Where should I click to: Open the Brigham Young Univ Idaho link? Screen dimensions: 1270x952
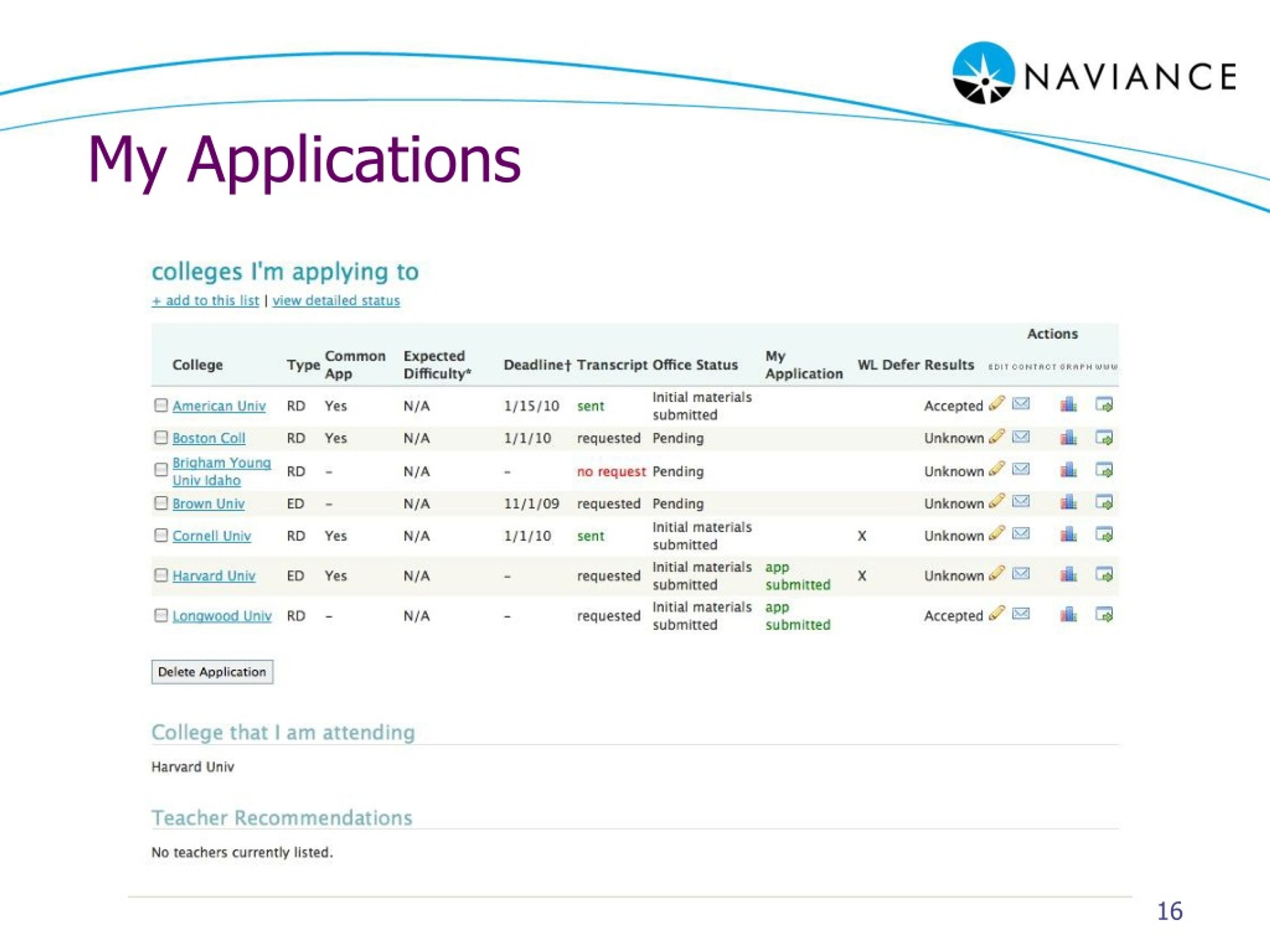(222, 471)
